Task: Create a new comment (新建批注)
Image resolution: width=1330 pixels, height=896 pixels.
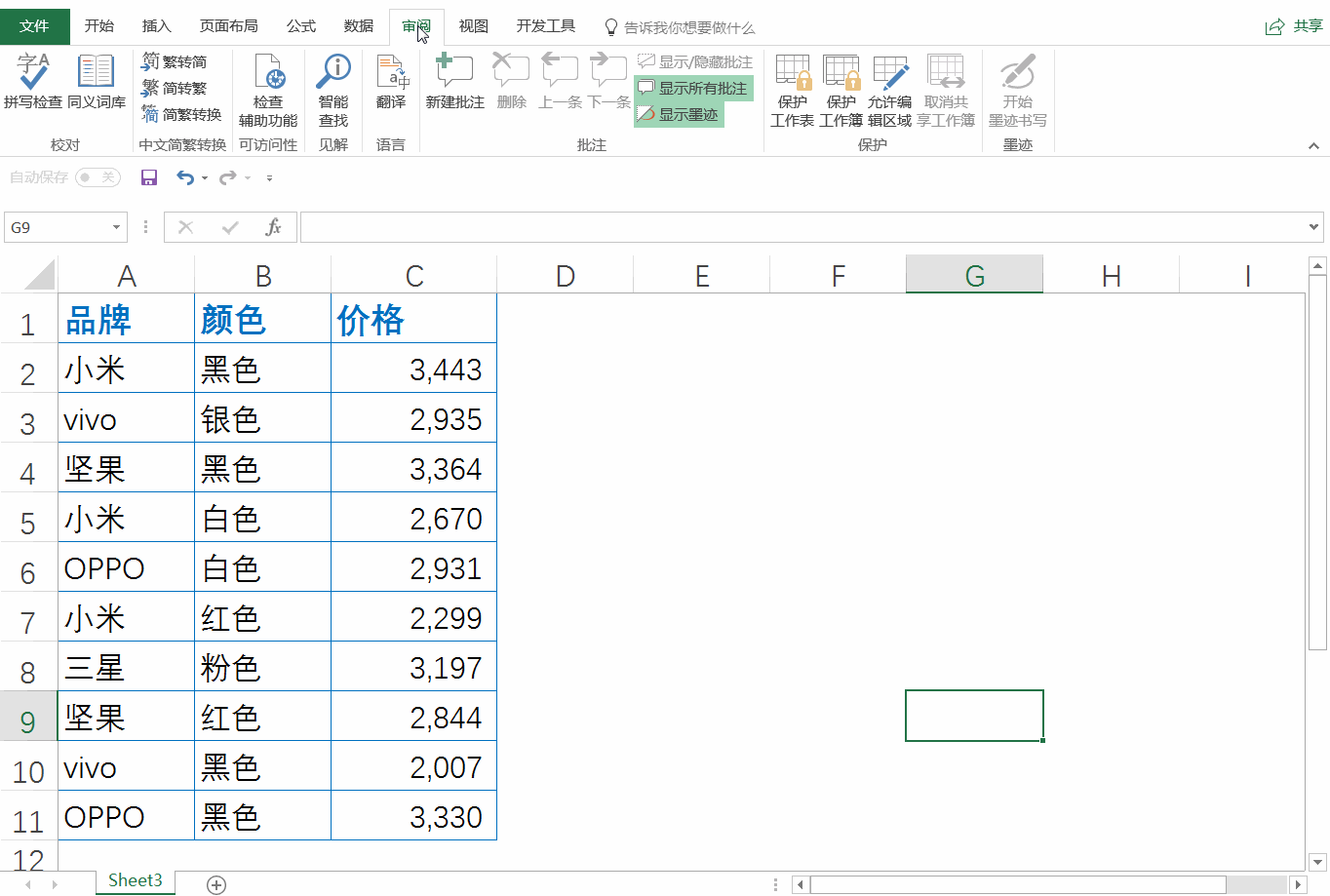Action: (455, 82)
